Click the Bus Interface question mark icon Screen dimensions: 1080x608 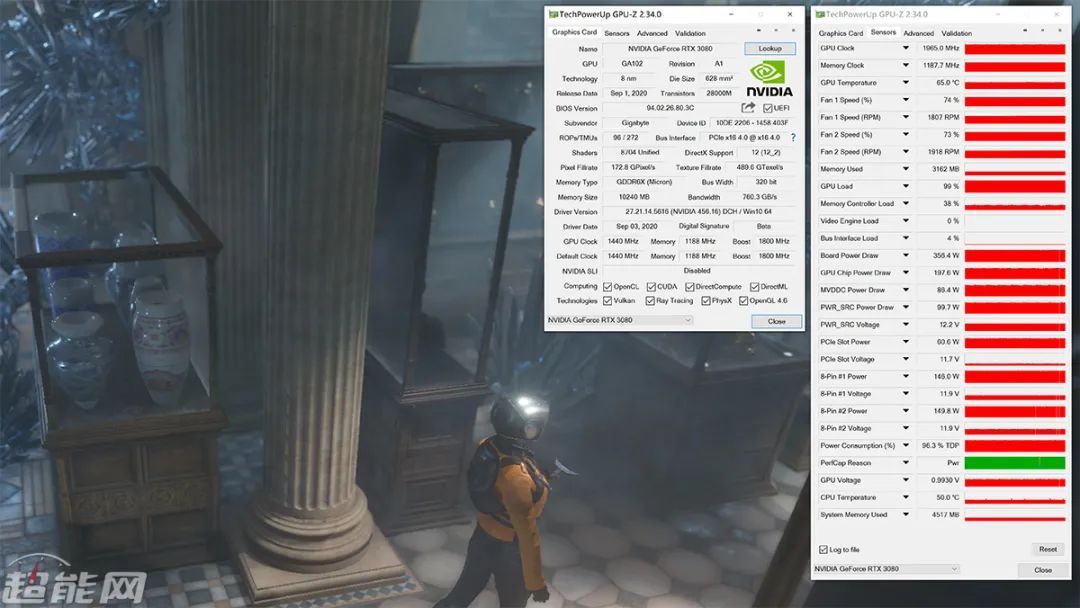[x=793, y=138]
